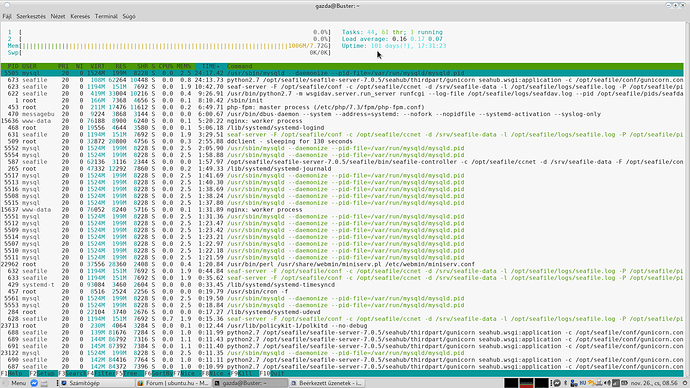Open the Fájl menu

pos(7,16)
